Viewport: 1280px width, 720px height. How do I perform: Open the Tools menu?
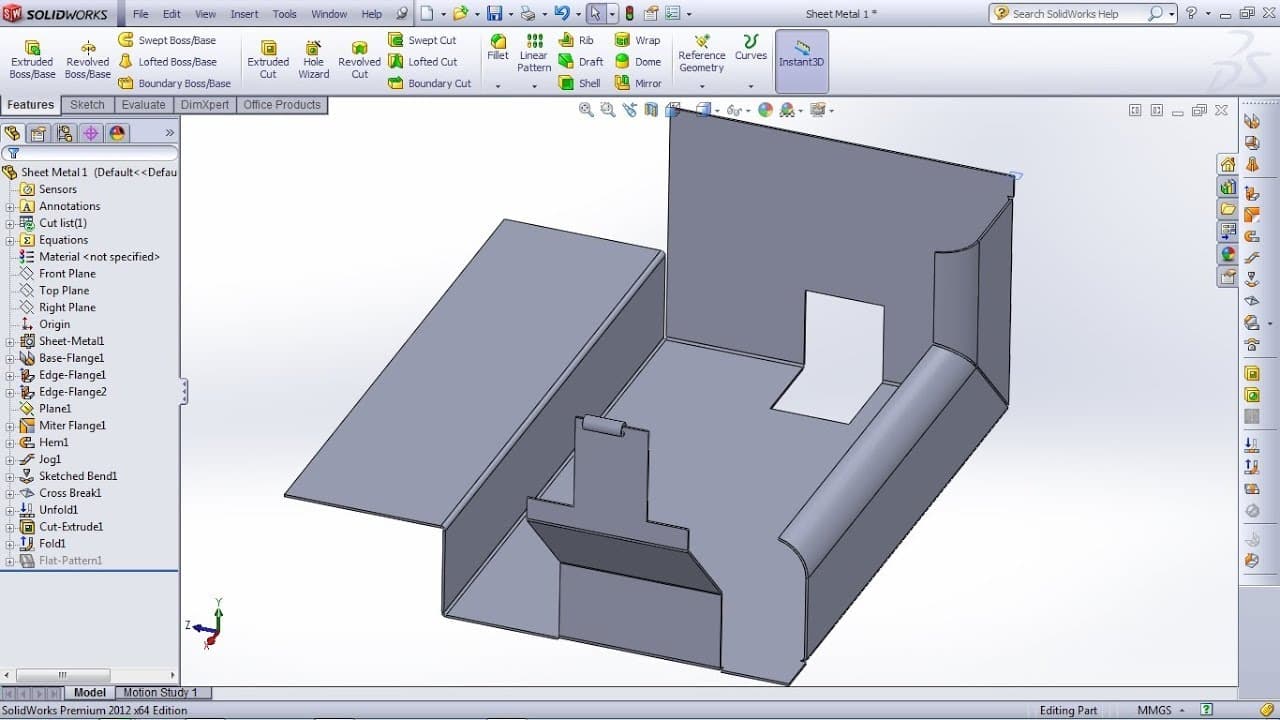click(285, 14)
